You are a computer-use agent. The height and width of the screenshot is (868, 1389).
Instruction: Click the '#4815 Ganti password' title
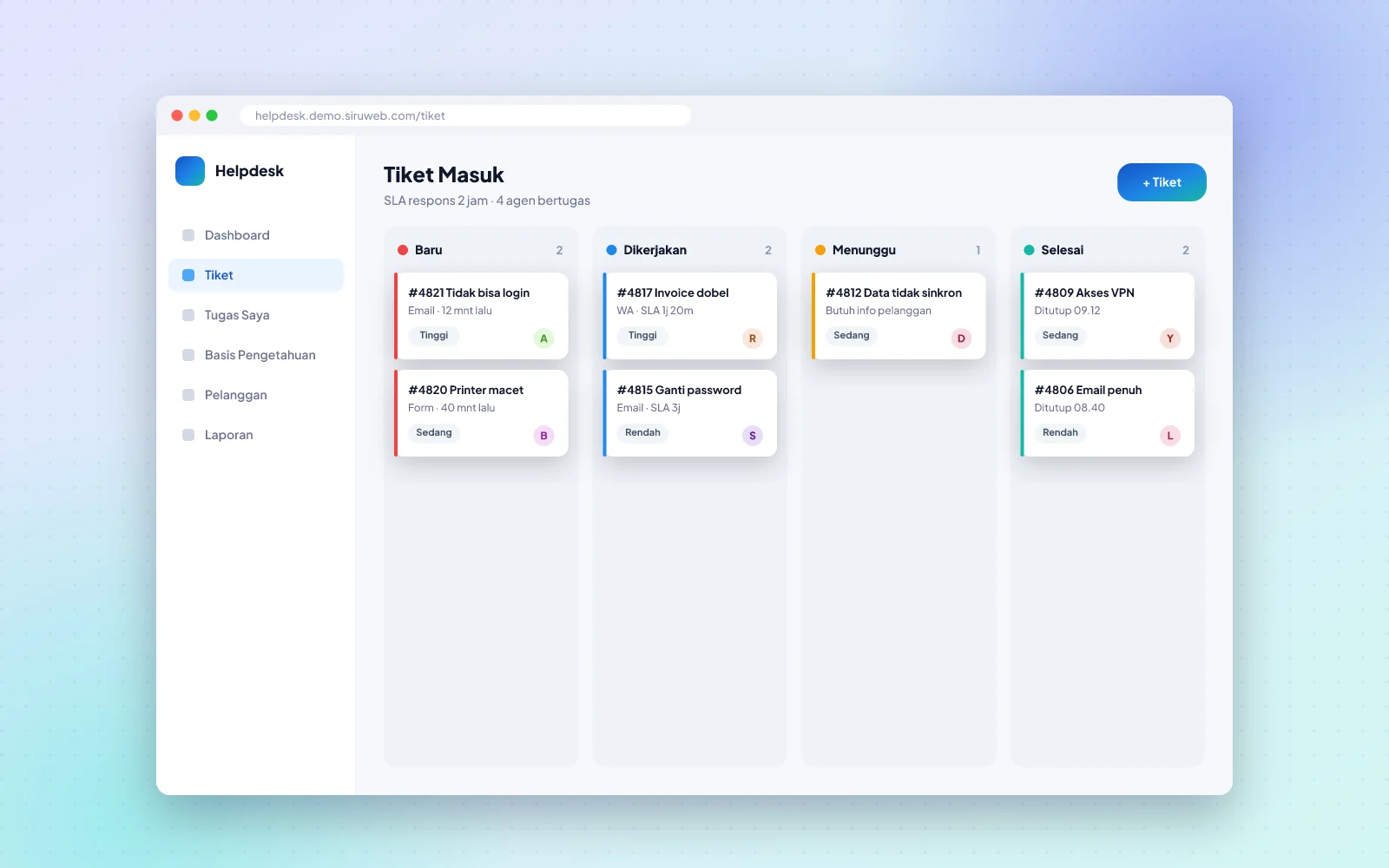click(x=680, y=391)
